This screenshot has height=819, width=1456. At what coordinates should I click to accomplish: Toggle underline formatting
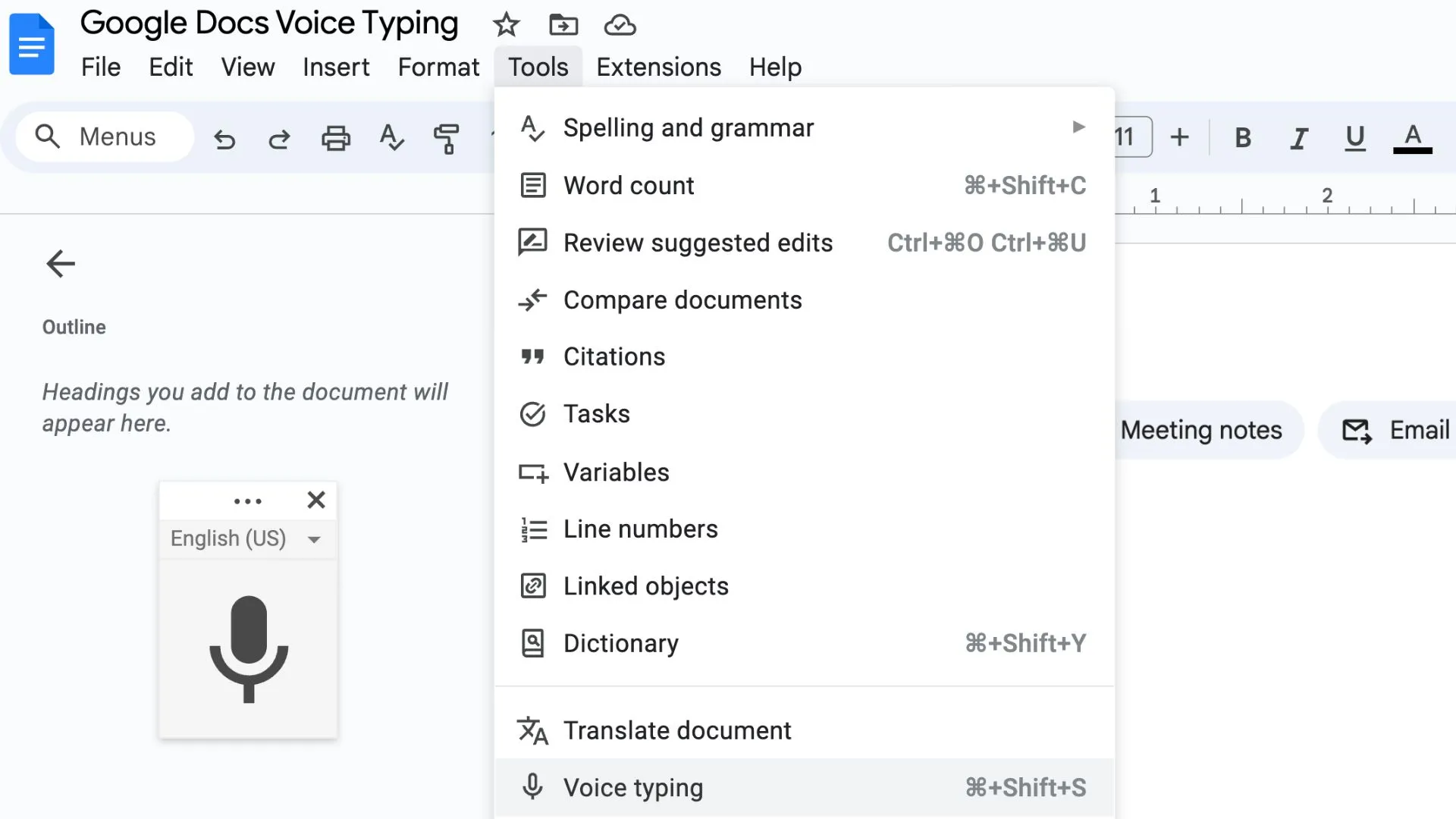[x=1354, y=137]
